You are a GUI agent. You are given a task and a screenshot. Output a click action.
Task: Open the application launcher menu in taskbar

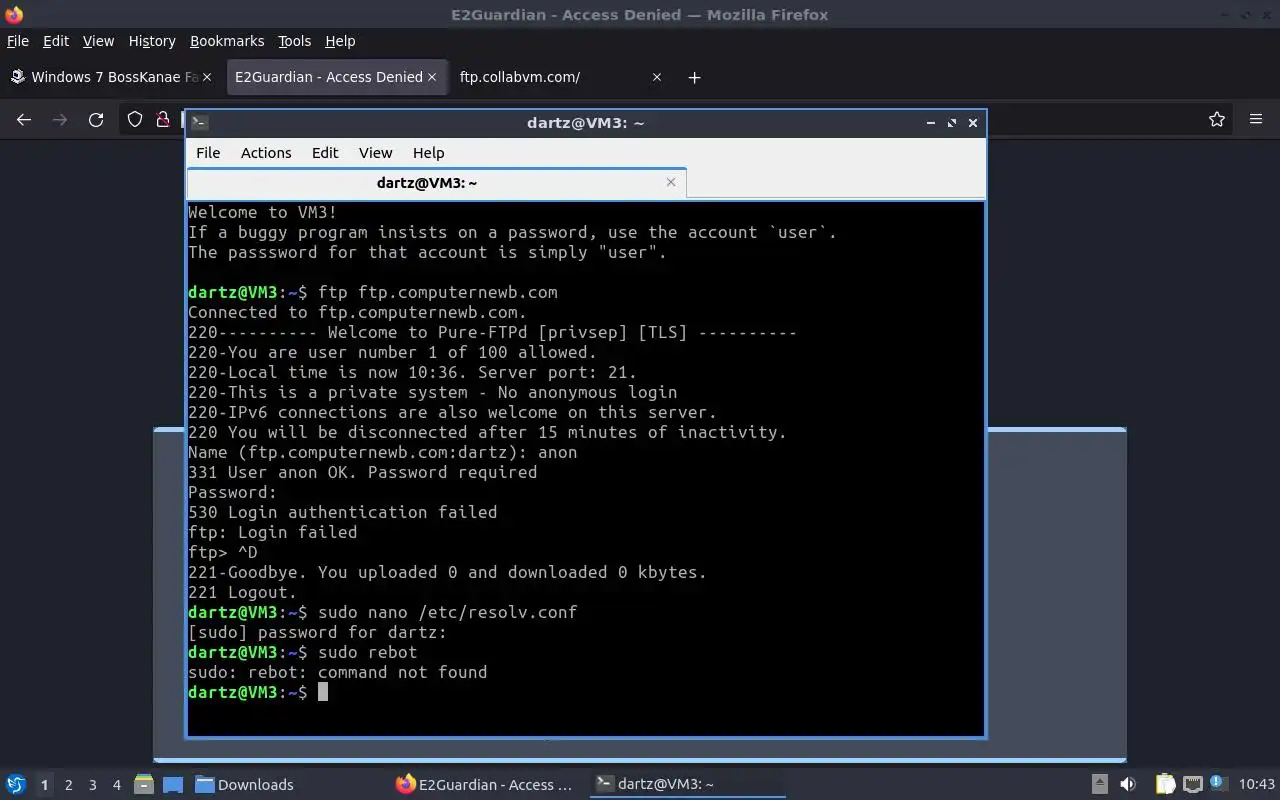coord(15,784)
